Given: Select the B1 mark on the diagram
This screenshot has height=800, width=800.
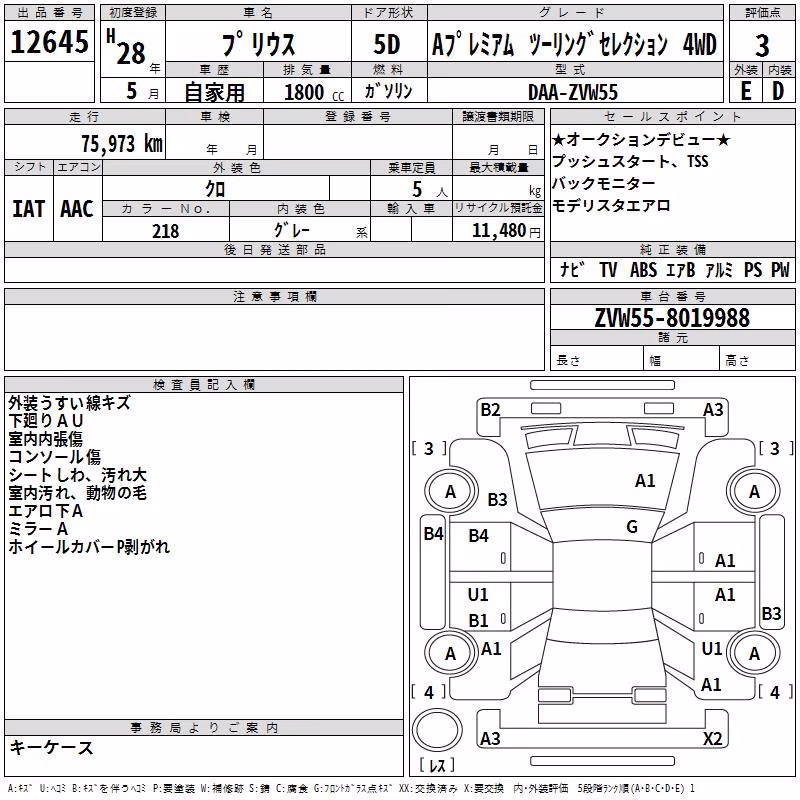Looking at the screenshot, I should coord(478,620).
